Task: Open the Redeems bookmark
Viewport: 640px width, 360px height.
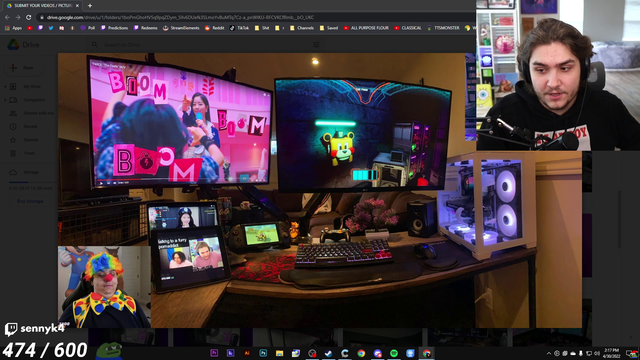Action: pyautogui.click(x=146, y=28)
